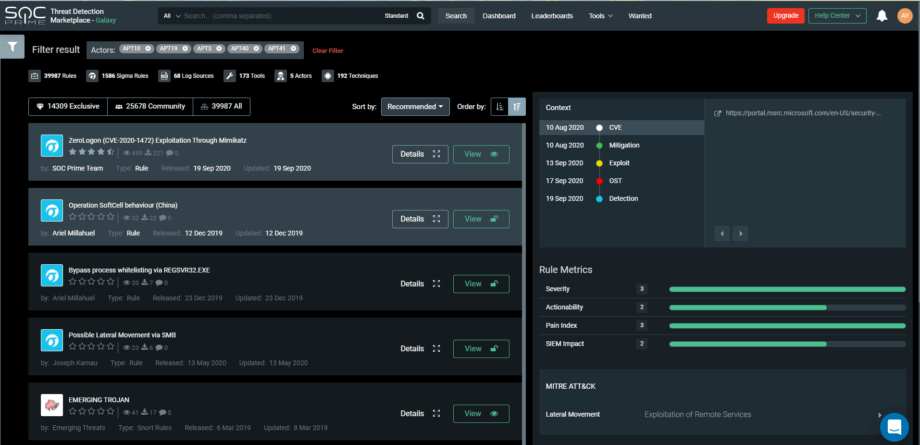
Task: Select ascending order icon
Action: 499,107
